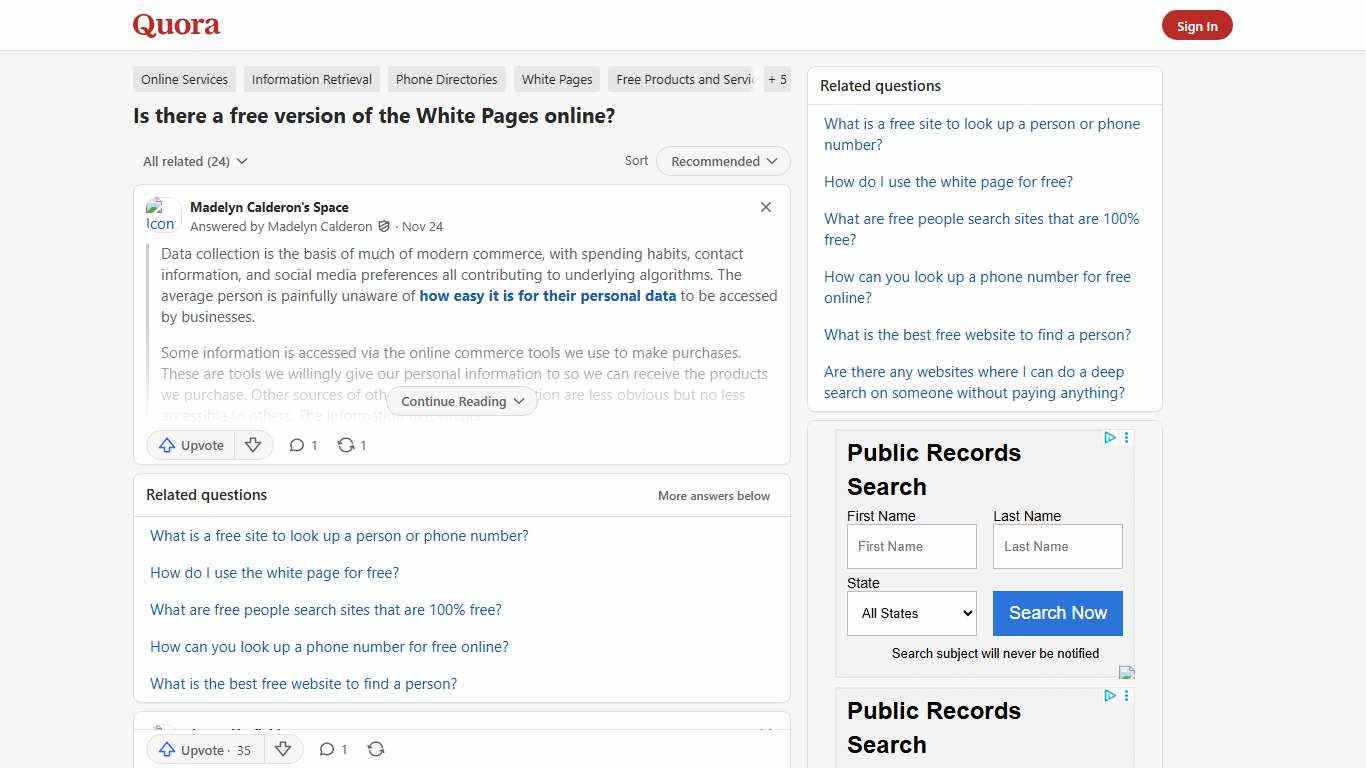1366x768 pixels.
Task: Open the ad options three-dot menu
Action: coord(1126,438)
